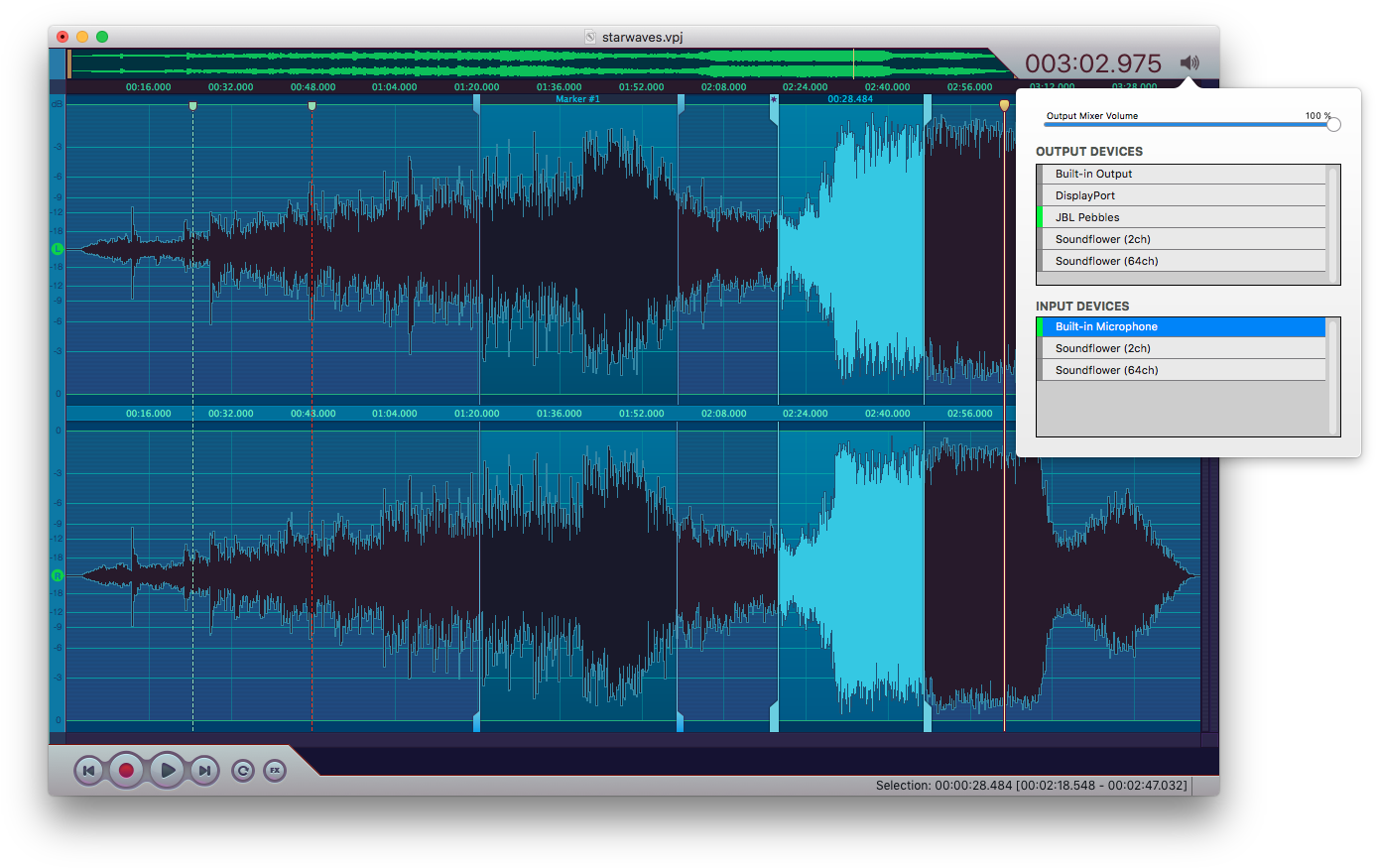The width and height of the screenshot is (1376, 868).
Task: Click the Marker #1 label
Action: (x=577, y=98)
